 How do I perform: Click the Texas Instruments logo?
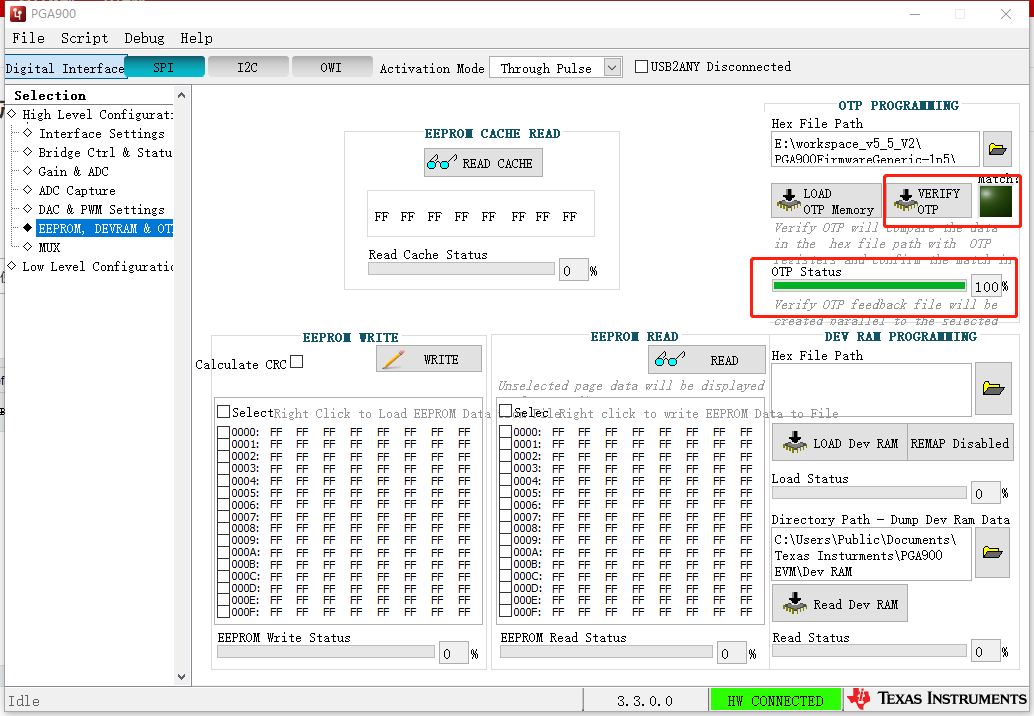(937, 699)
